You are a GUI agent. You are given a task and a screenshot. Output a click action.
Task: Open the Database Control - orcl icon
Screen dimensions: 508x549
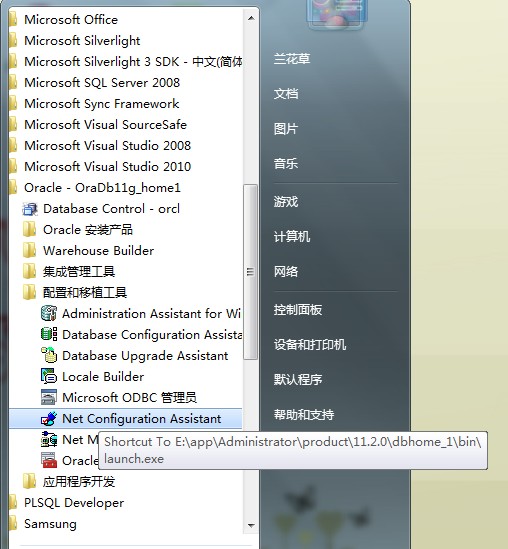[30, 209]
